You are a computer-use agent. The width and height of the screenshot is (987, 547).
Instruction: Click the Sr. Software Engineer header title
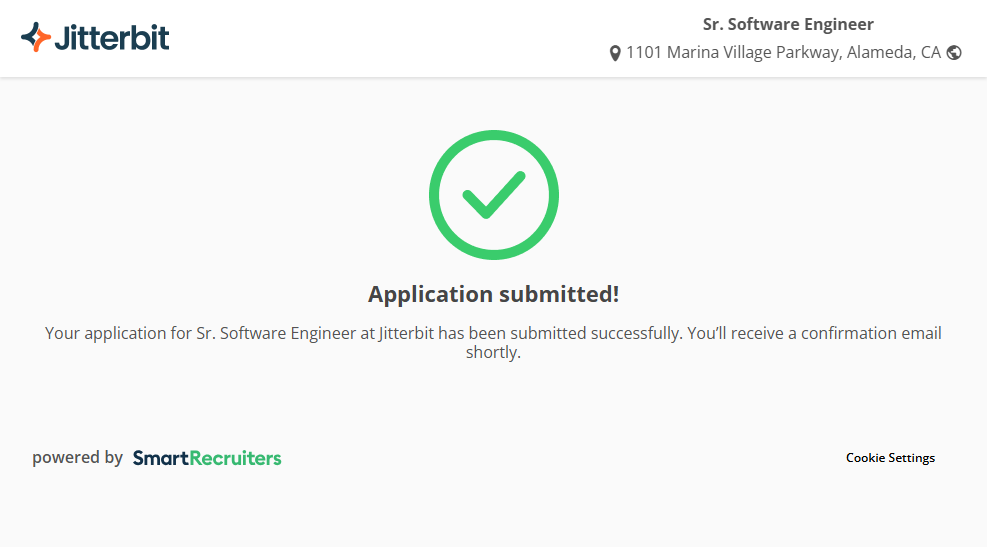(x=788, y=24)
